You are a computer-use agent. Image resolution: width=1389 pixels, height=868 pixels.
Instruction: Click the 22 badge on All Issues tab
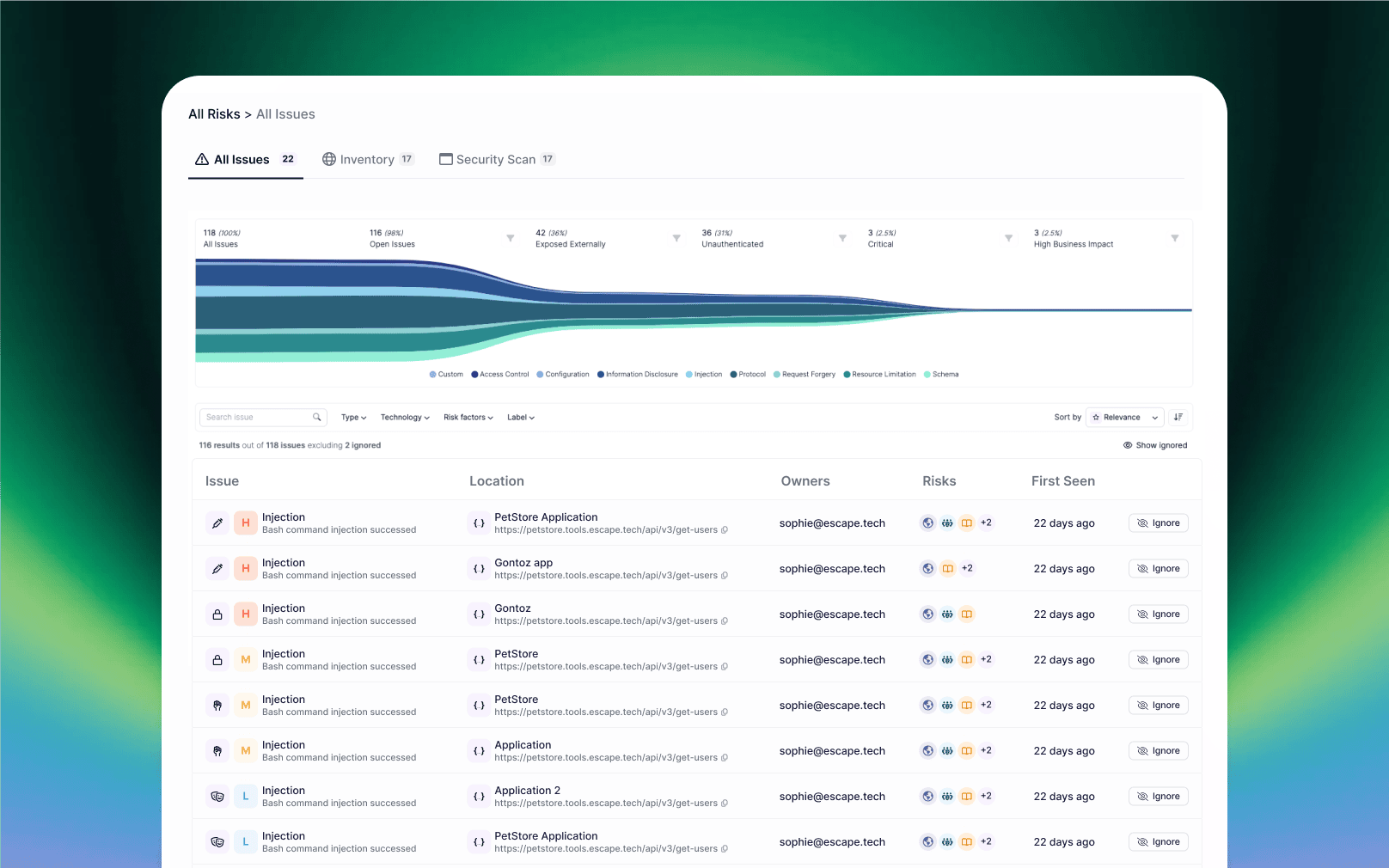[x=288, y=159]
